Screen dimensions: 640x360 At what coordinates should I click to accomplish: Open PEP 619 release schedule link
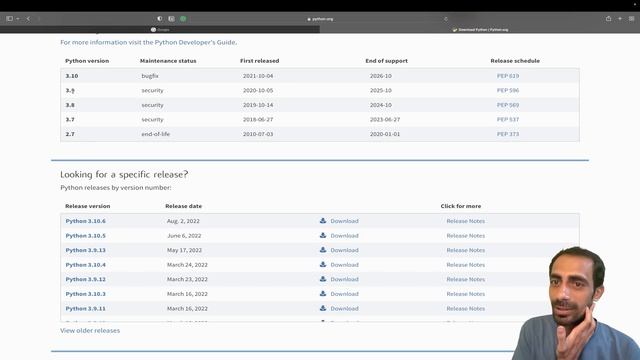pos(508,76)
